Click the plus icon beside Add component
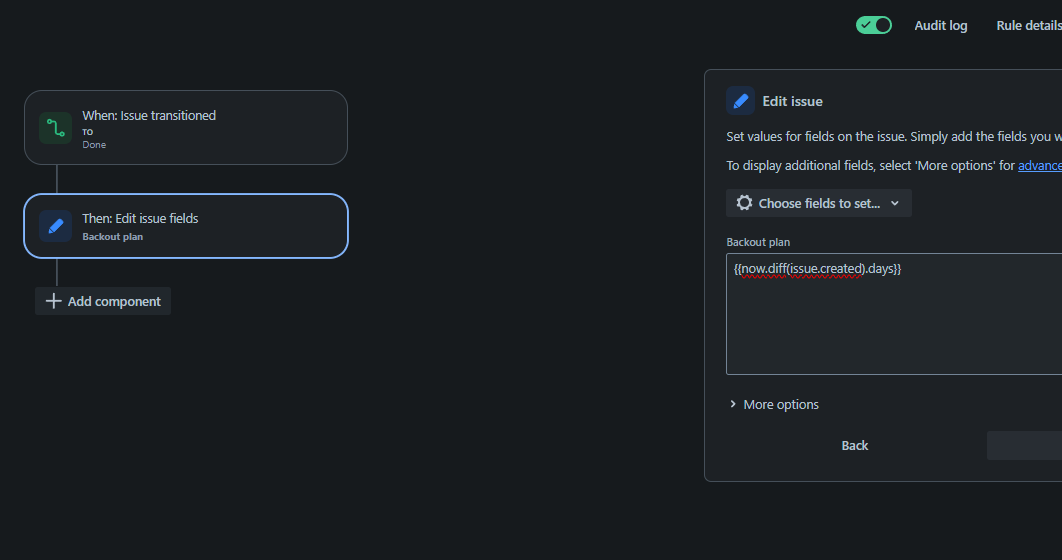Screen dimensions: 1062x560 point(54,301)
